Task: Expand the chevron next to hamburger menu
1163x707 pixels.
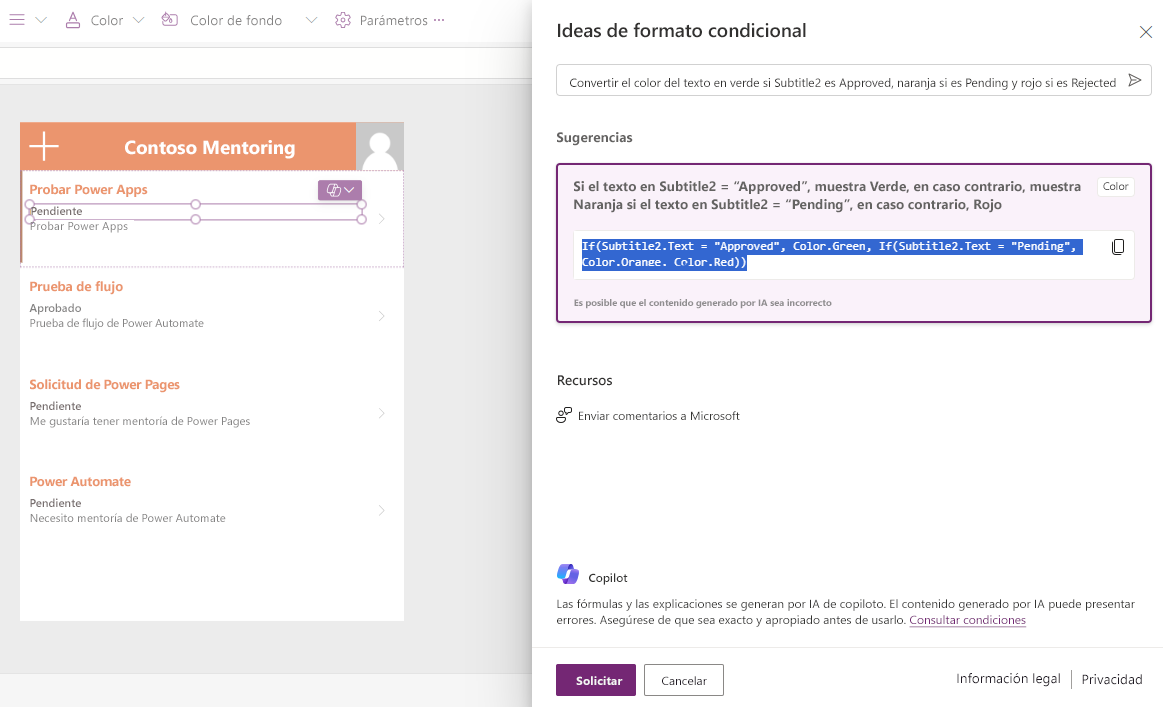Action: (x=42, y=21)
